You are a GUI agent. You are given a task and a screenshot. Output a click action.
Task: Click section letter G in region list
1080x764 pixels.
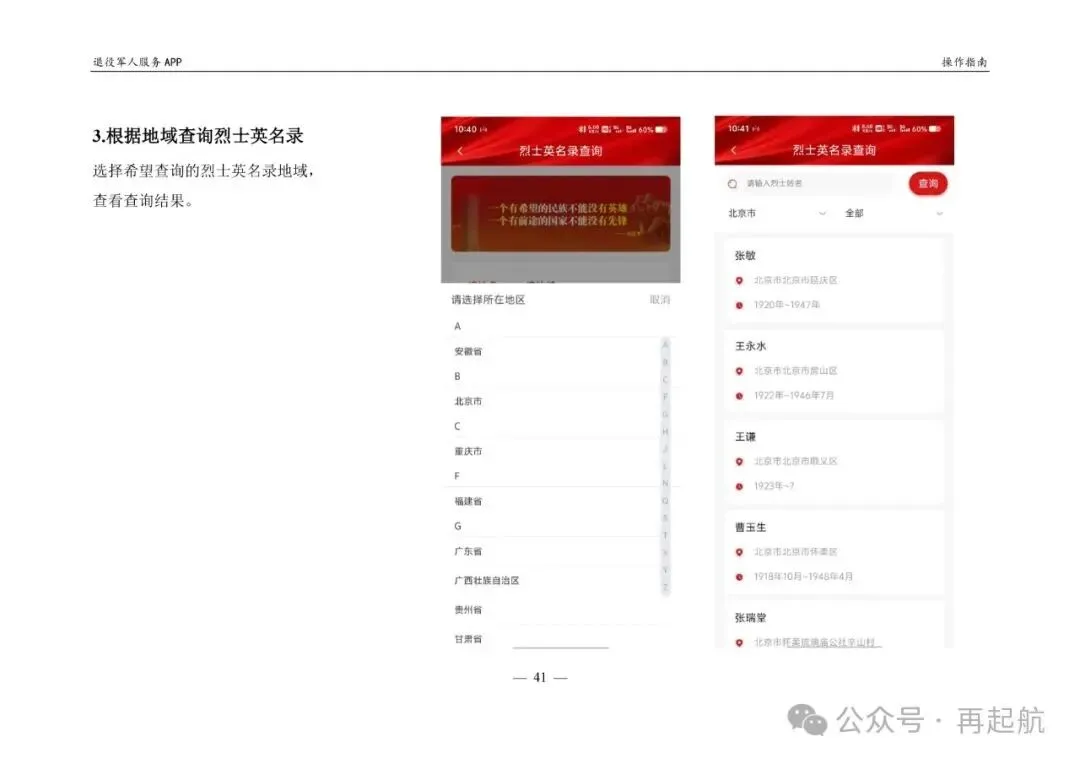tap(457, 526)
